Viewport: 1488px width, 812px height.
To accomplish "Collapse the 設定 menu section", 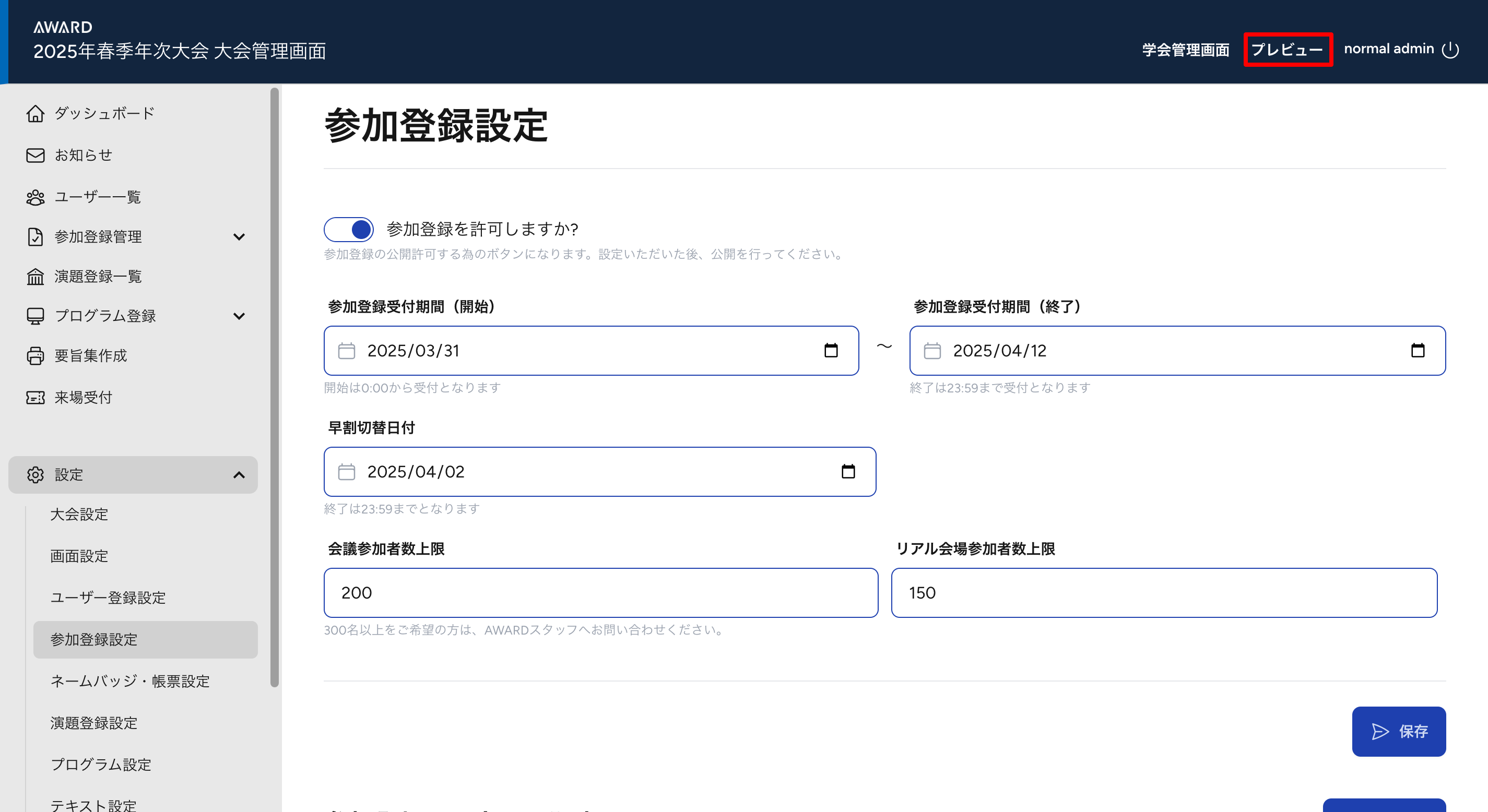I will click(x=239, y=475).
